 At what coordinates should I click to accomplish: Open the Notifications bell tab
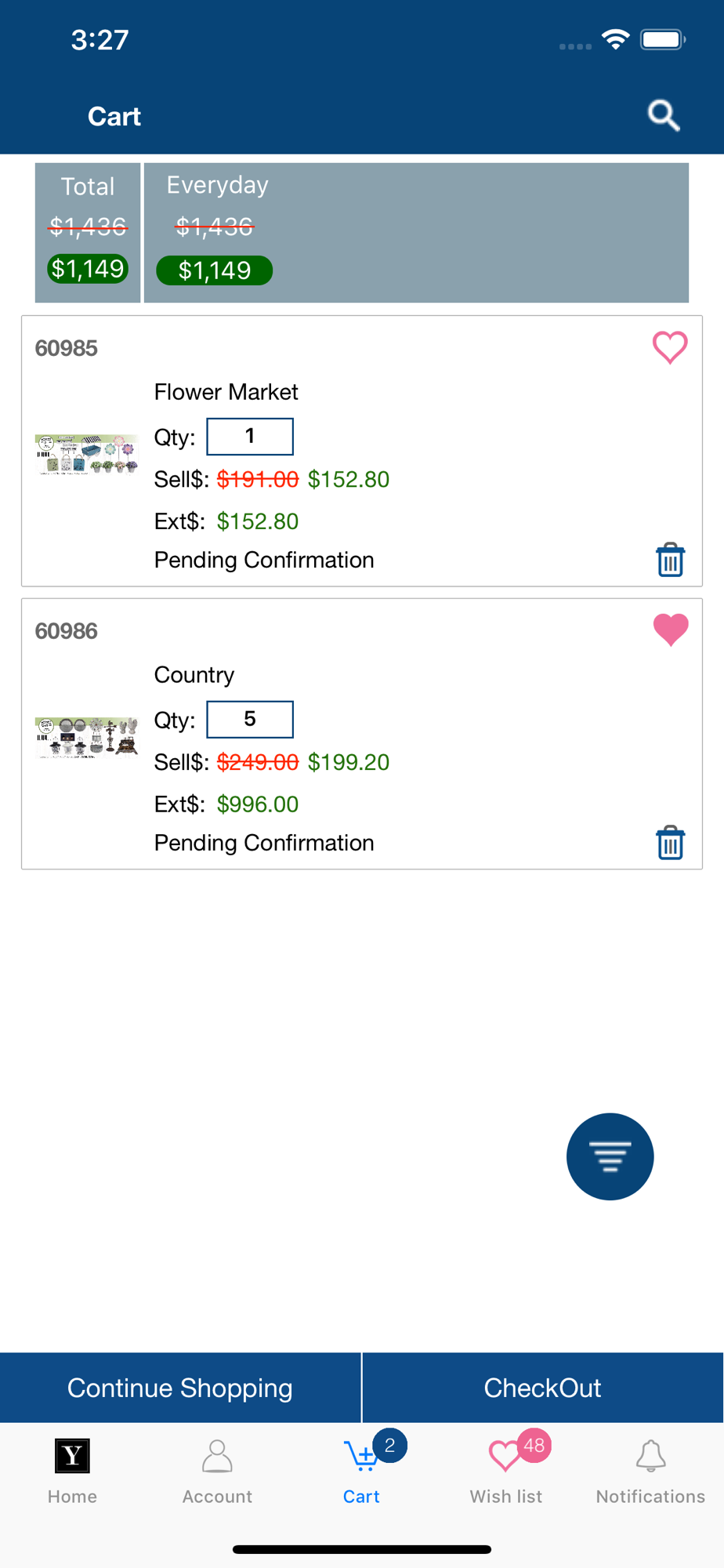(x=650, y=1472)
